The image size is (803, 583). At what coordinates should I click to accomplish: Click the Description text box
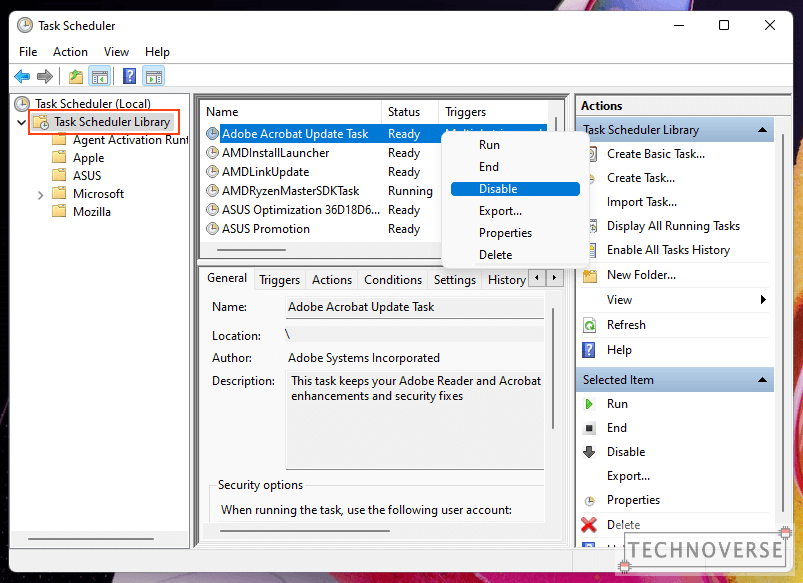pyautogui.click(x=414, y=420)
